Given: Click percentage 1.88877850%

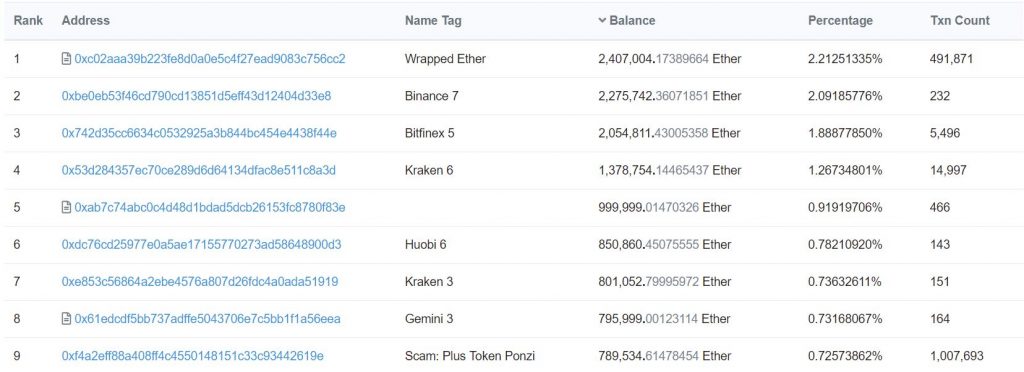Looking at the screenshot, I should [846, 133].
